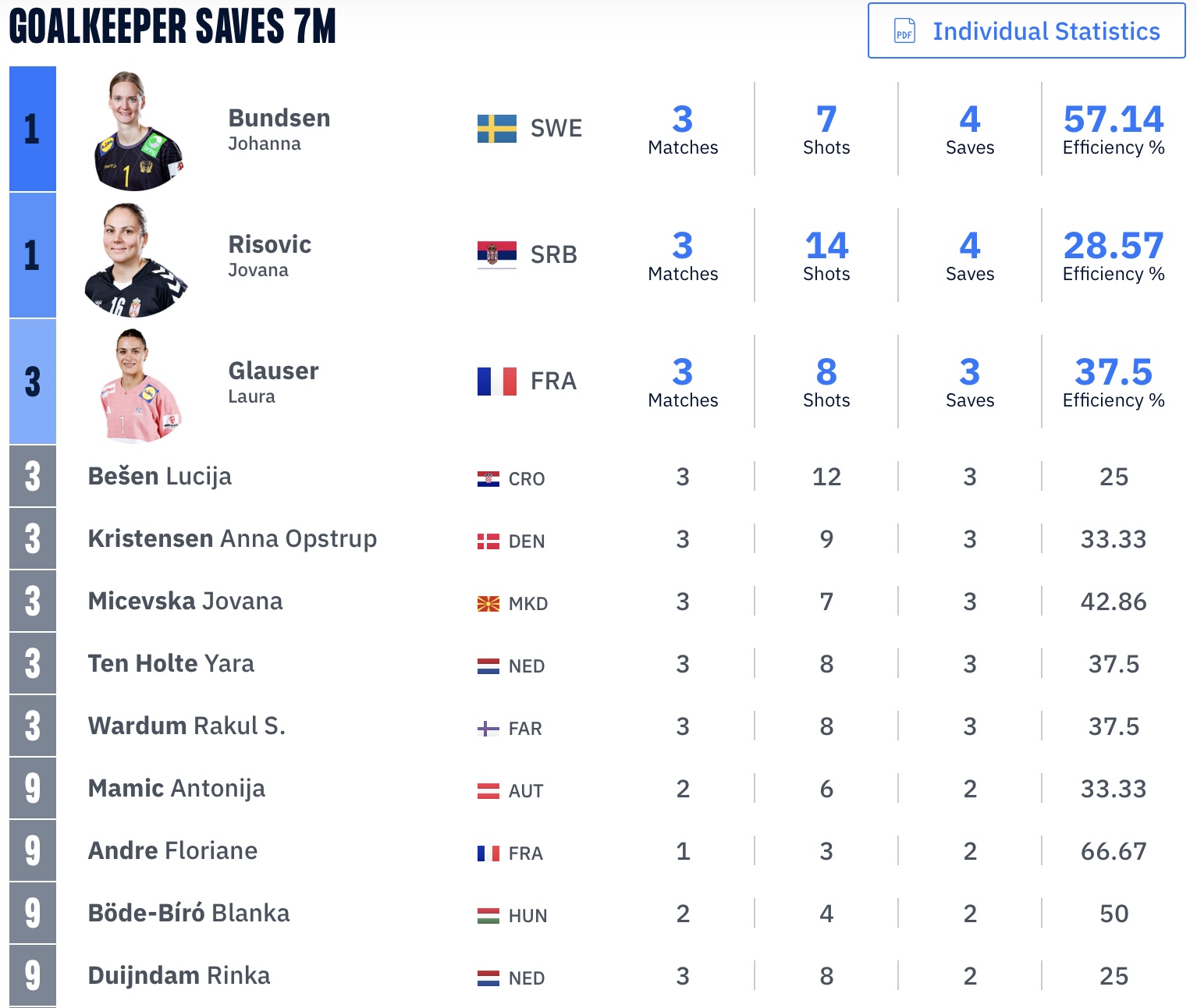The image size is (1197, 1008).
Task: Open the Individual Statistics PDF link
Action: (x=1046, y=31)
